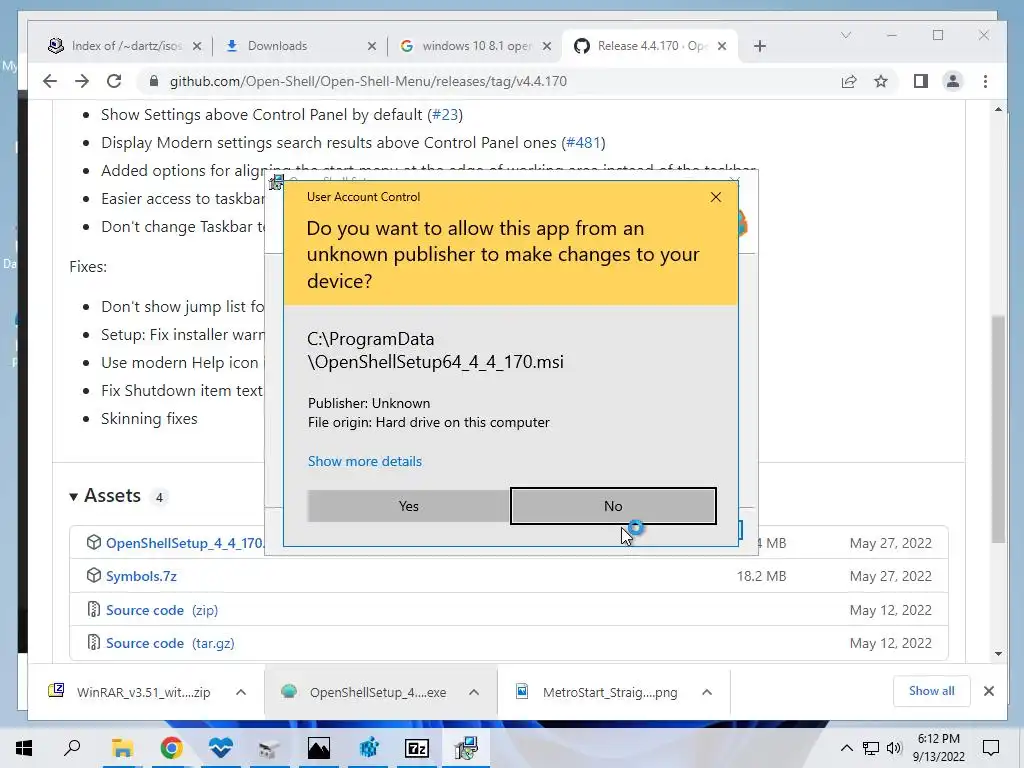This screenshot has width=1024, height=768.
Task: Click the page vertical scrollbar thumb
Action: click(998, 429)
